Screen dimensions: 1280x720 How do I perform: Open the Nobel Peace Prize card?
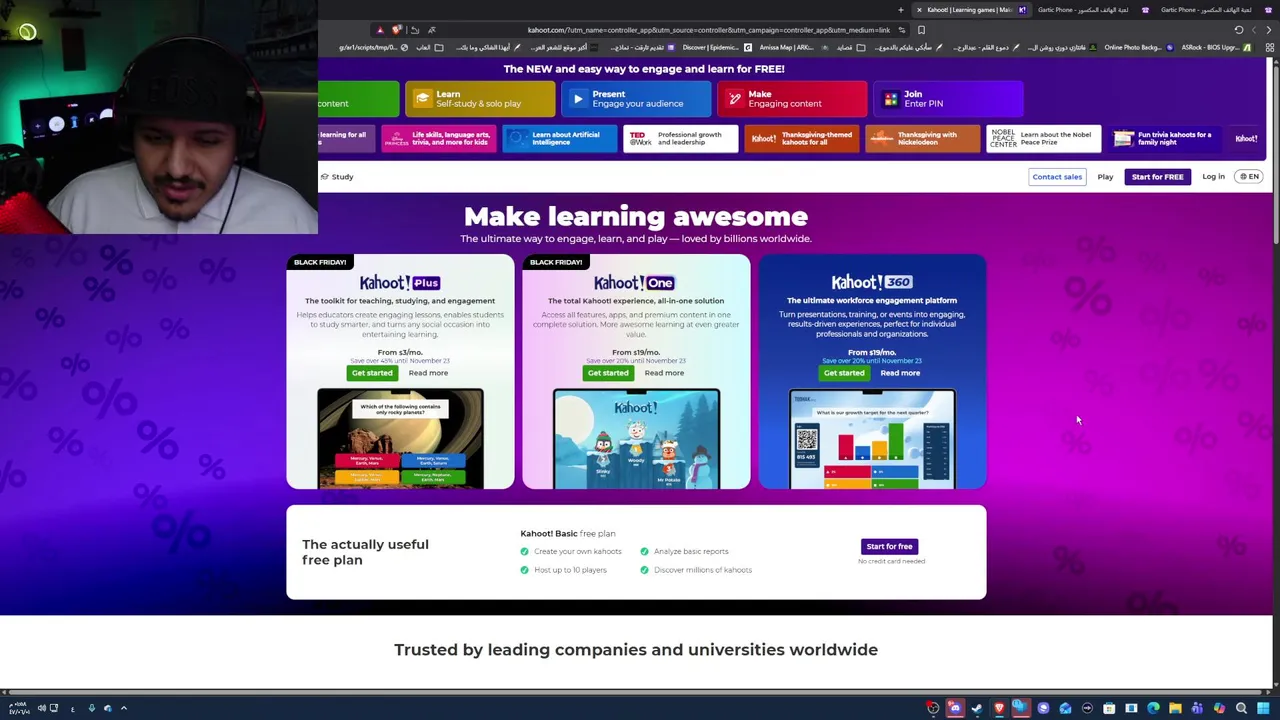click(x=1043, y=139)
